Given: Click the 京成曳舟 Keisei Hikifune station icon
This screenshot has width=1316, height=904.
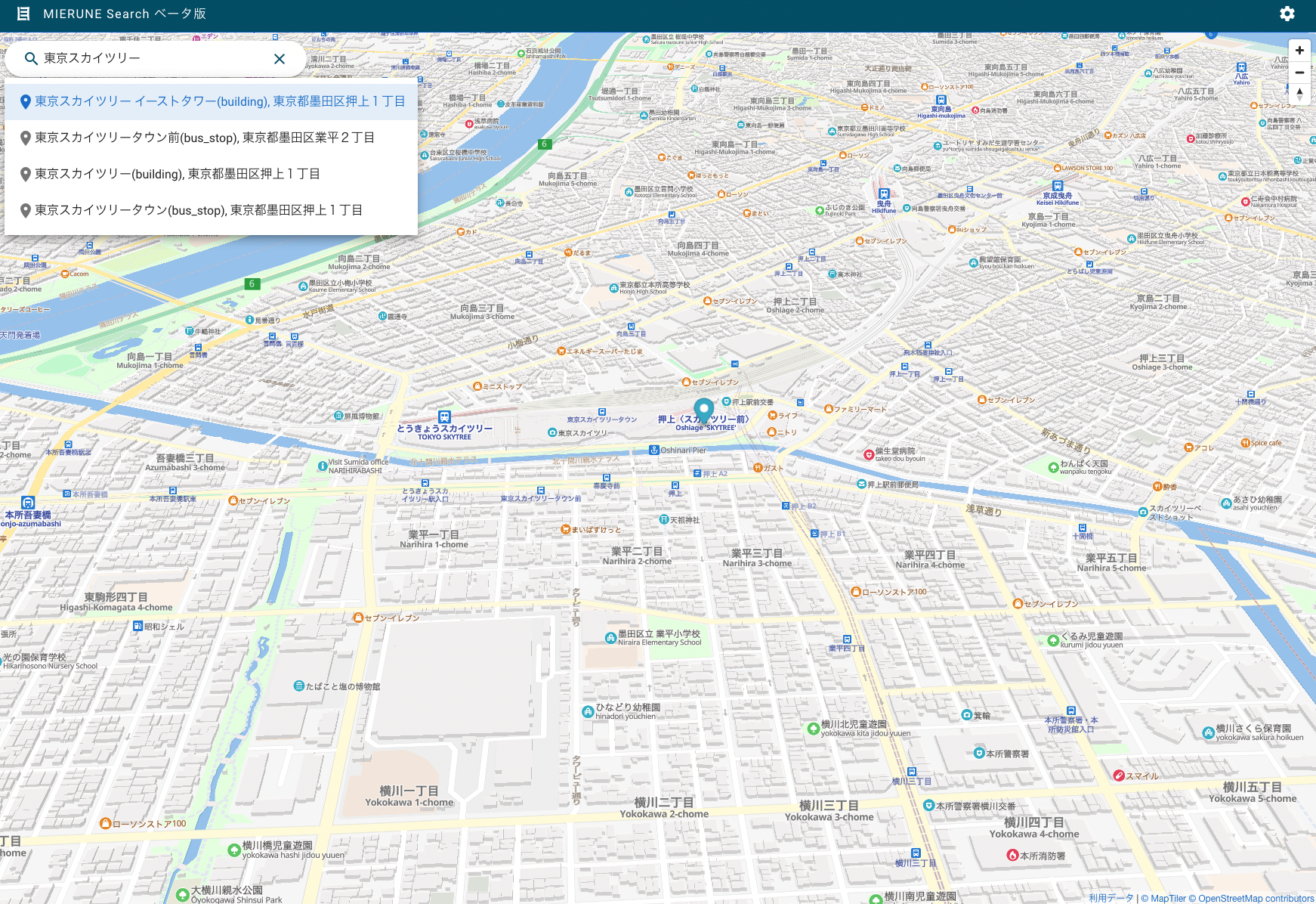Looking at the screenshot, I should click(x=1058, y=186).
